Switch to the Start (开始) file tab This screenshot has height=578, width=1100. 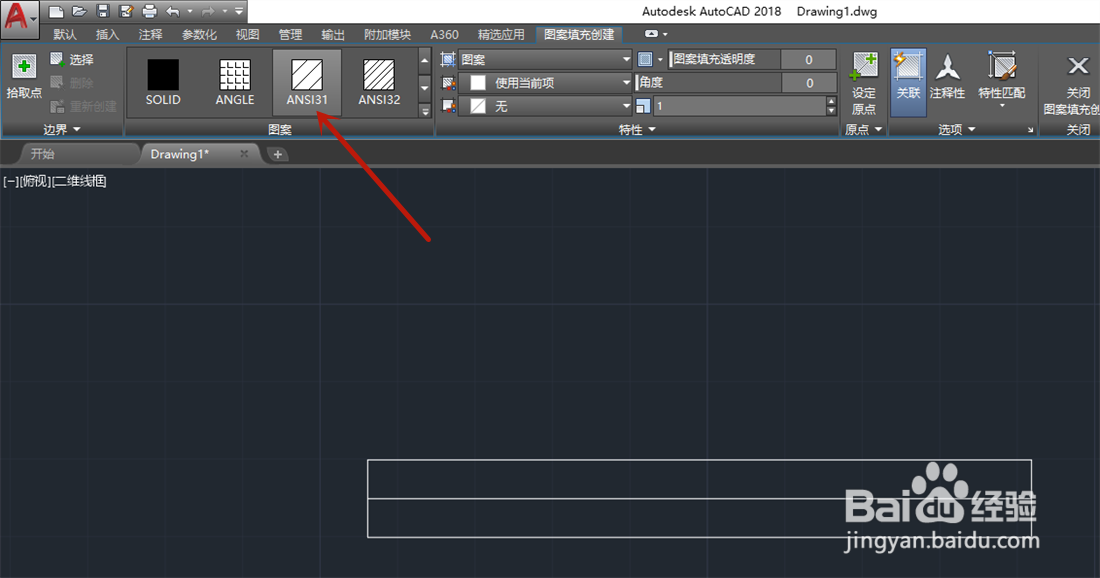pos(43,154)
